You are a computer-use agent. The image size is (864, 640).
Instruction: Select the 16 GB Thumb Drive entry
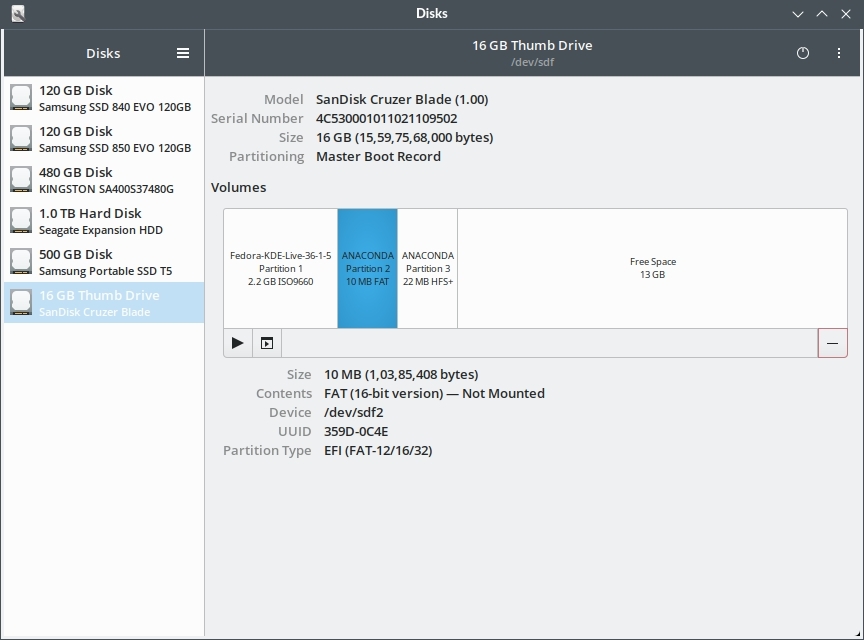point(104,303)
